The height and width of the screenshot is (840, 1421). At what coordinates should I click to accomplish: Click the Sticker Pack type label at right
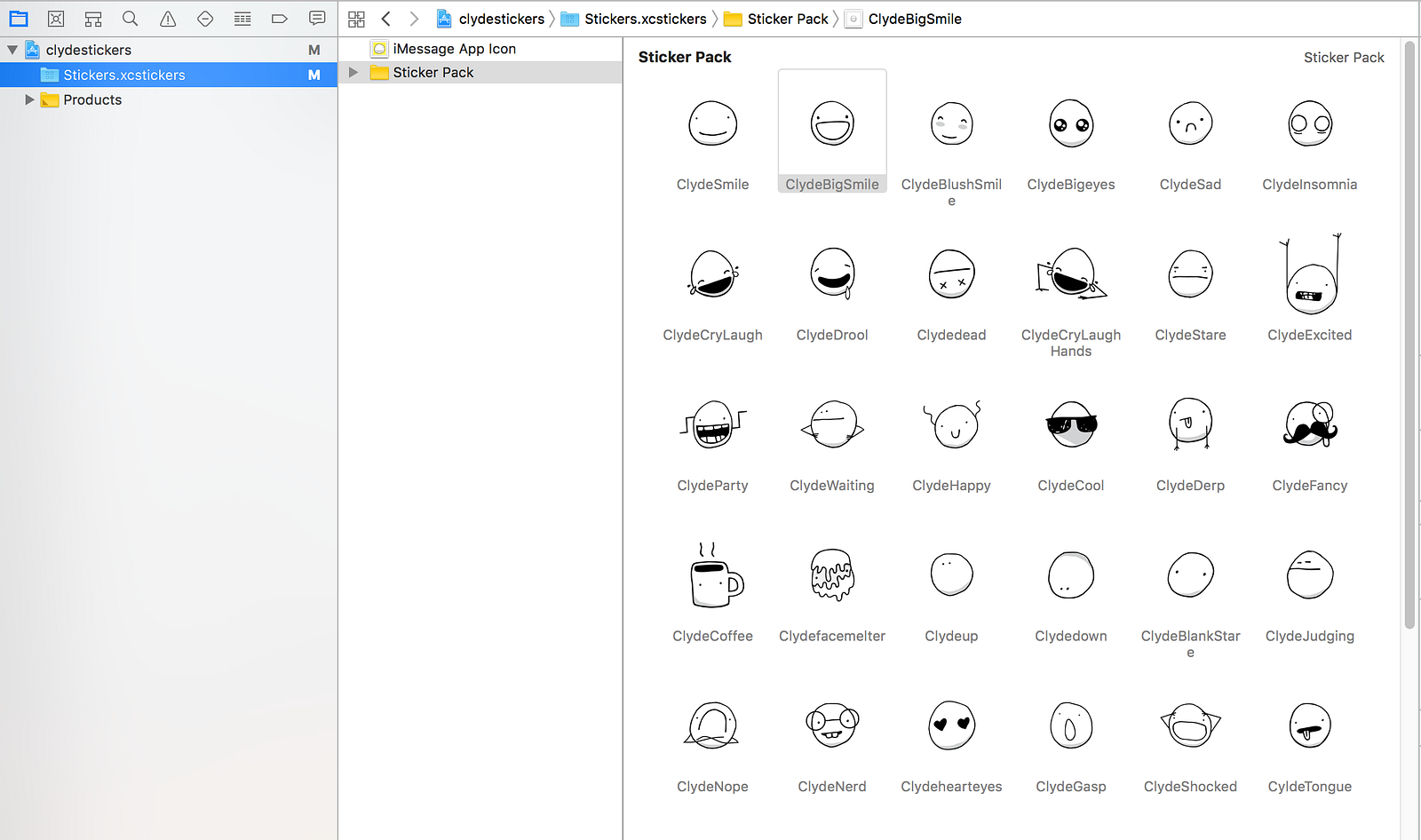tap(1344, 58)
